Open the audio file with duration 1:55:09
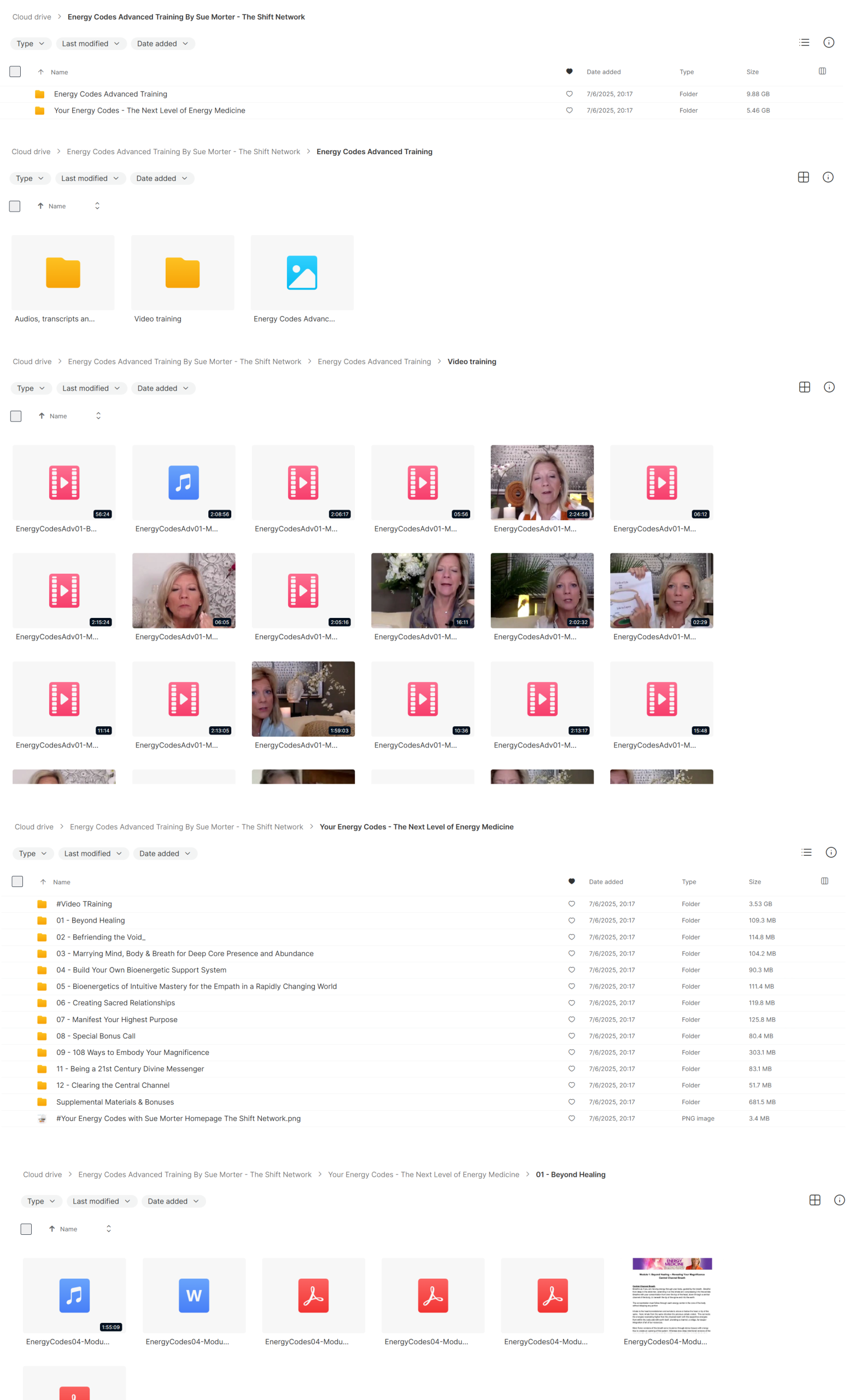This screenshot has height=1400, width=861. (74, 1302)
